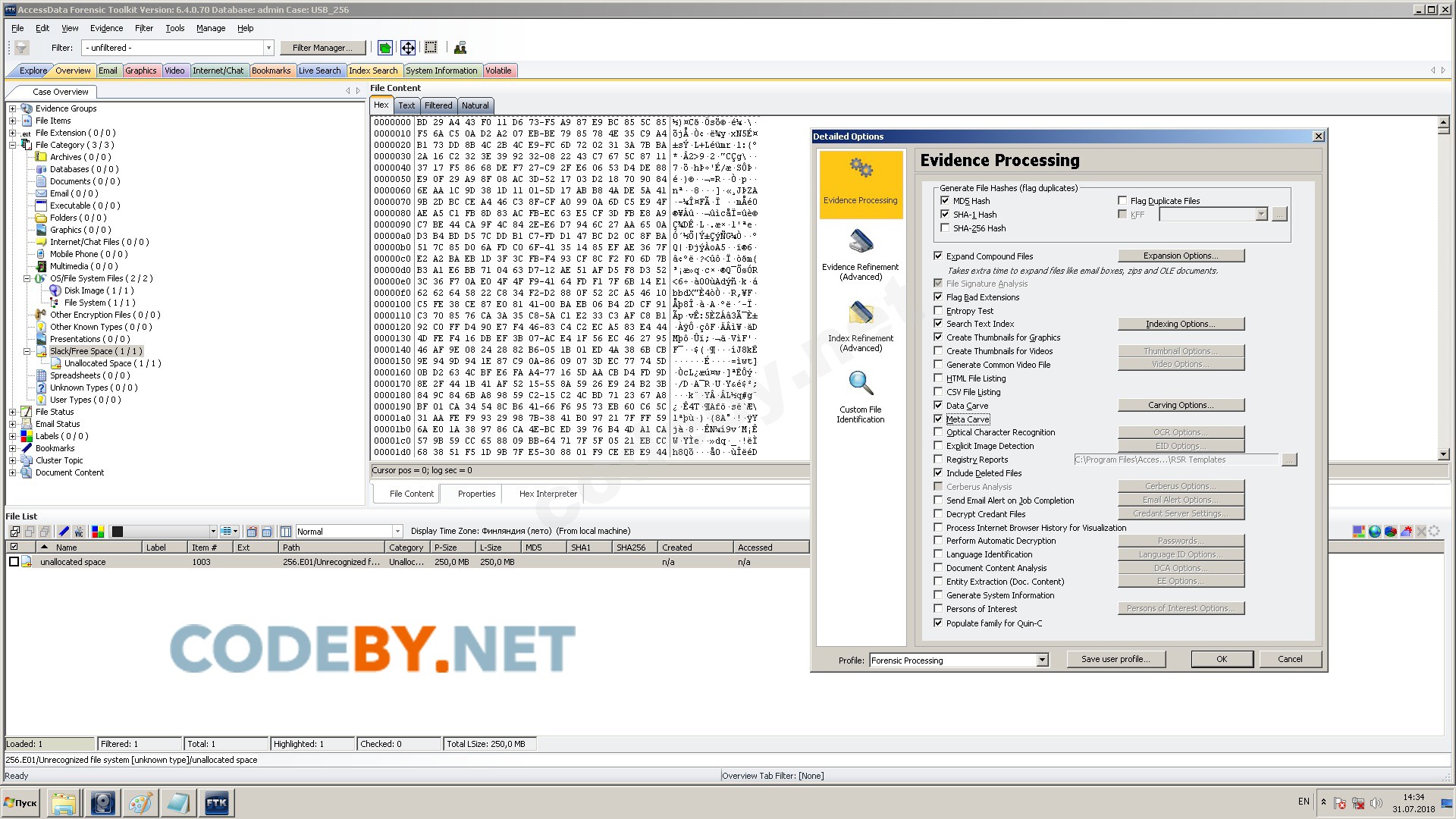Click the green export arrow toolbar icon

click(x=385, y=48)
